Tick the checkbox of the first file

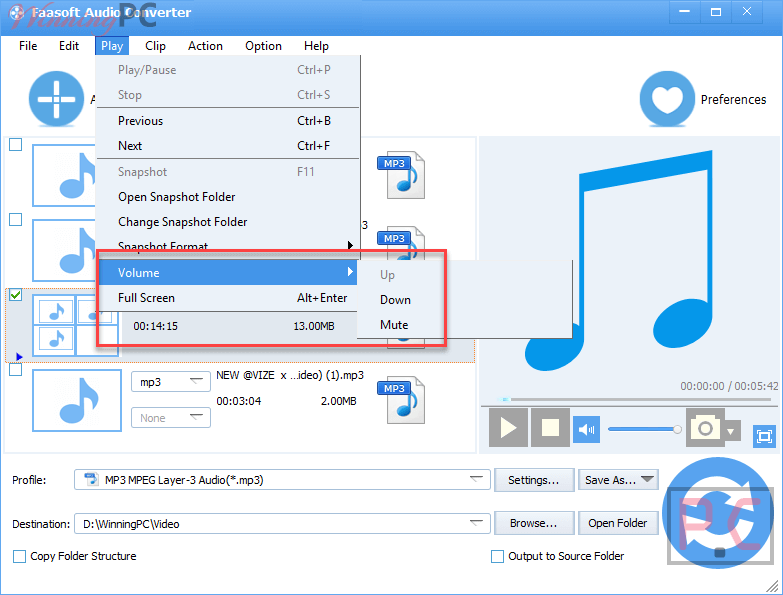(x=15, y=144)
